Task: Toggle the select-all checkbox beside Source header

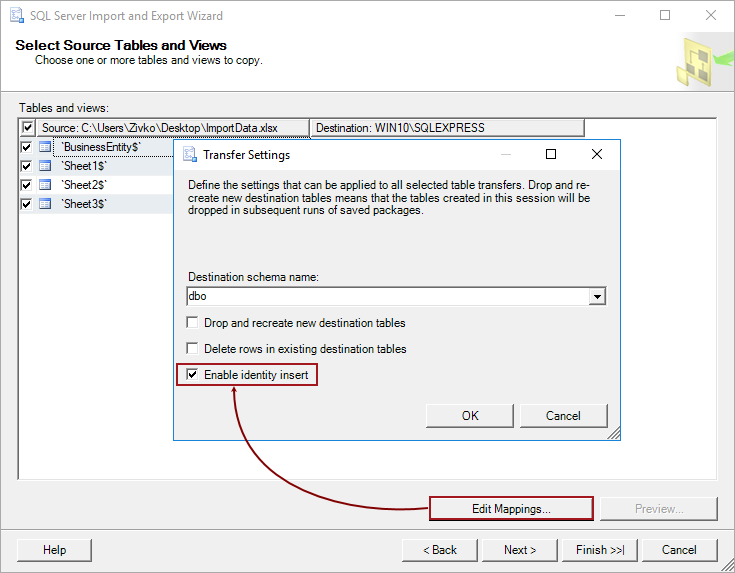Action: tap(28, 127)
